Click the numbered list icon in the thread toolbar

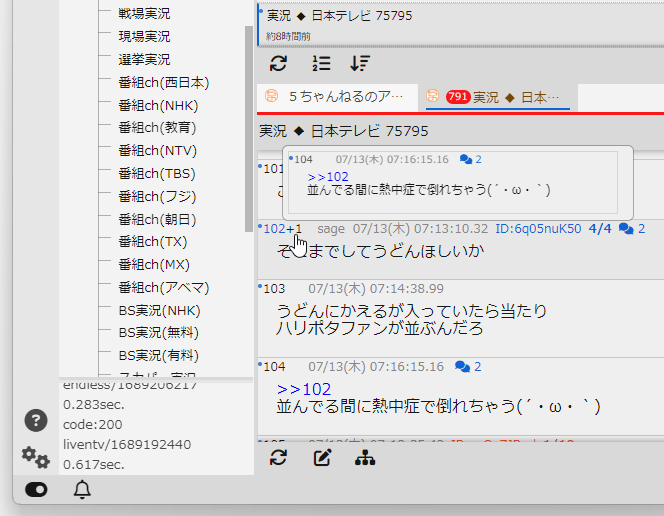[x=321, y=63]
